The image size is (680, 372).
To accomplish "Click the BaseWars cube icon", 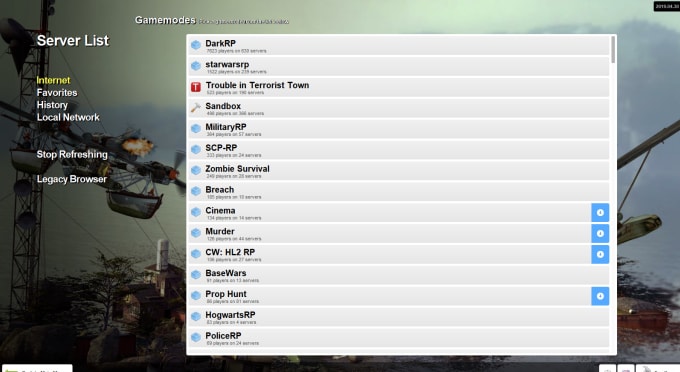I will (x=196, y=274).
